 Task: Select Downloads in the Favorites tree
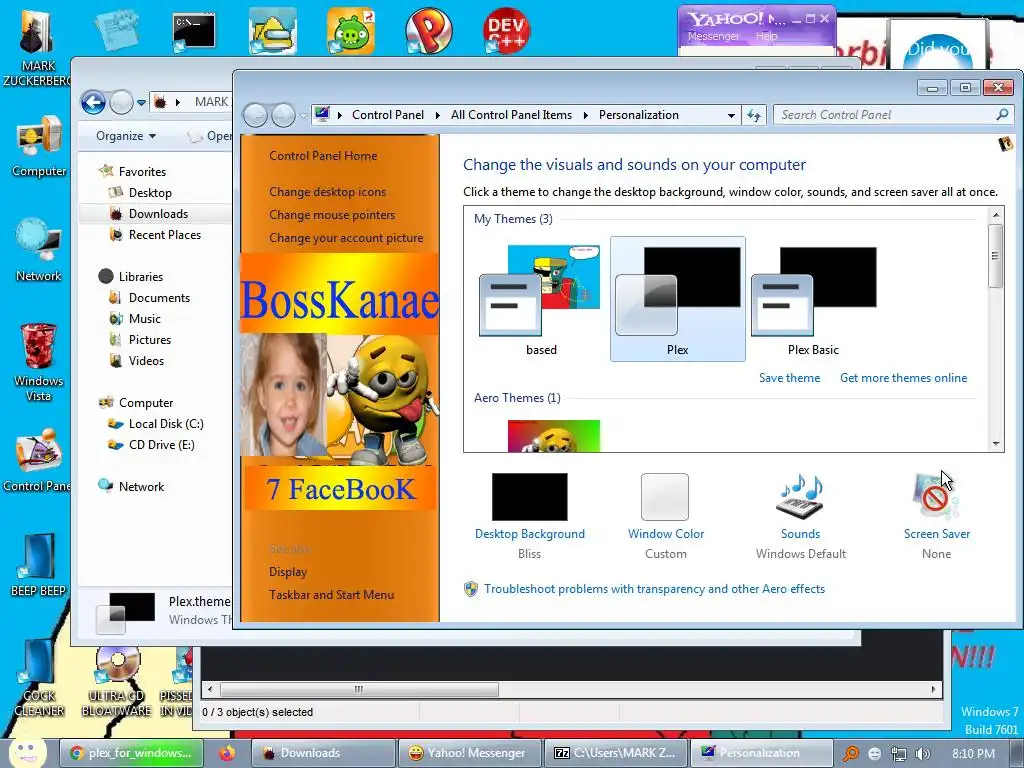(x=159, y=214)
